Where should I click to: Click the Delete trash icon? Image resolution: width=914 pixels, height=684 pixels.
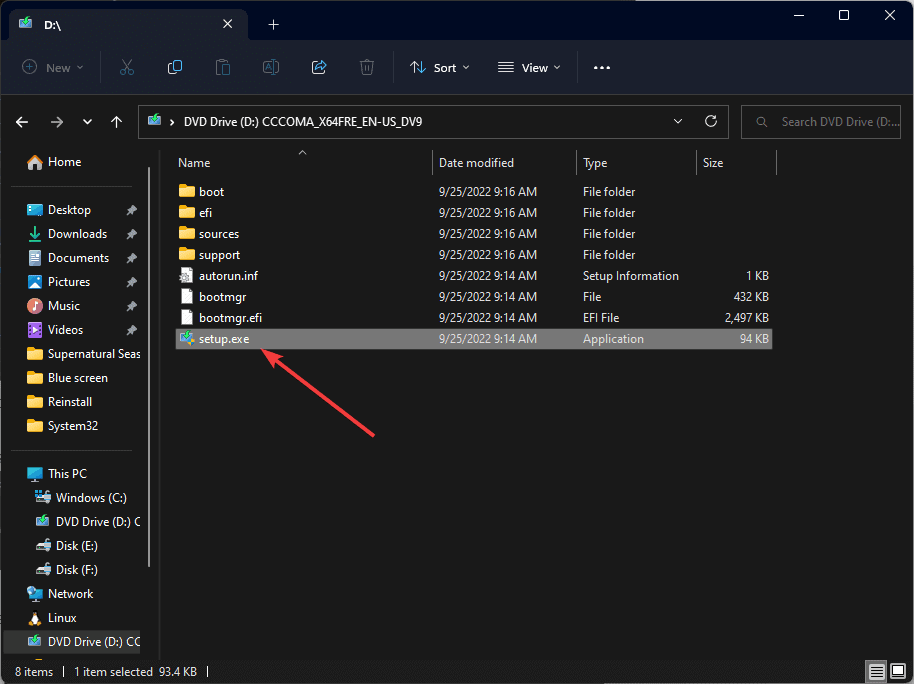coord(367,68)
